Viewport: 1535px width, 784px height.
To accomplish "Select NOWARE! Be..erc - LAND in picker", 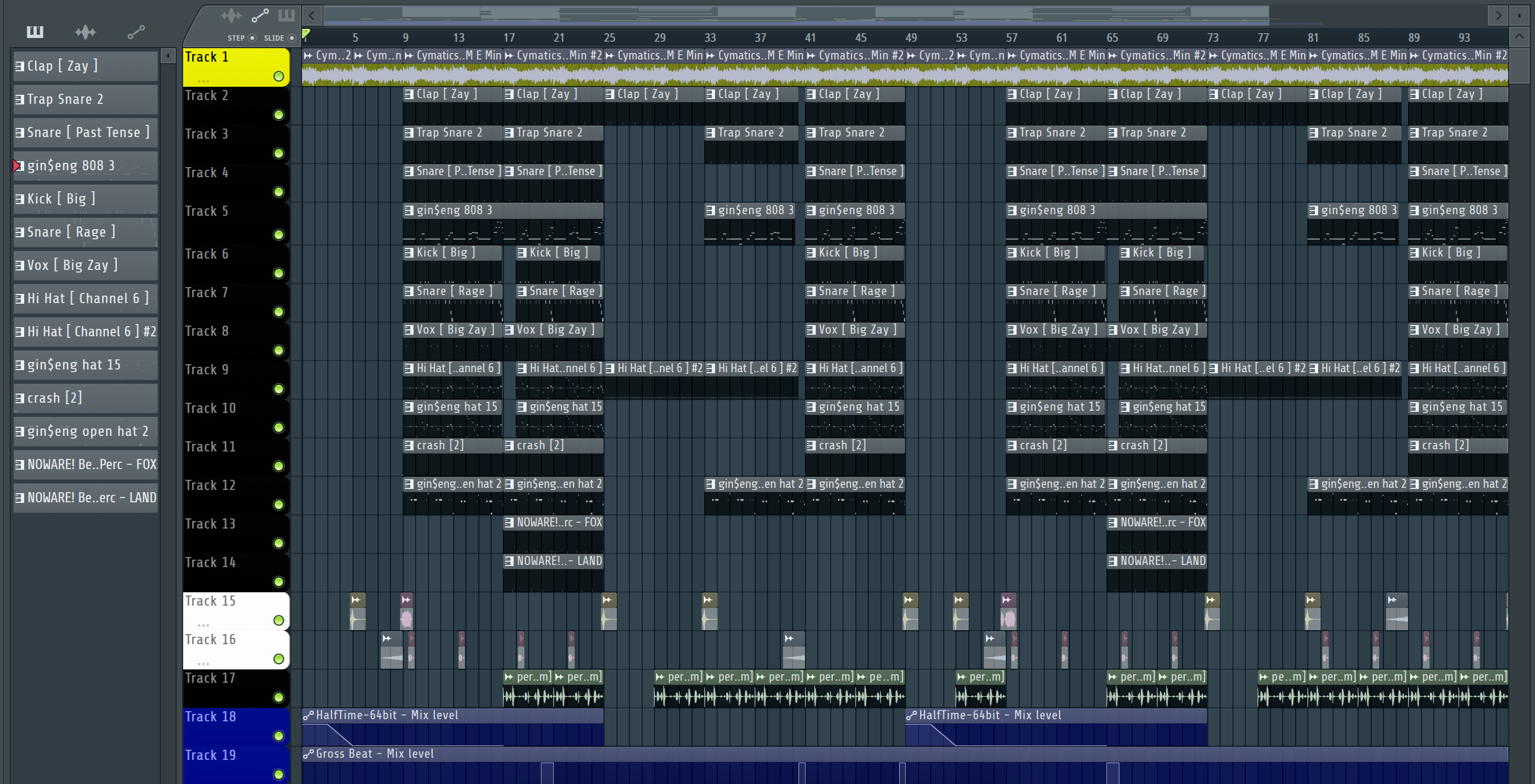I will (85, 498).
